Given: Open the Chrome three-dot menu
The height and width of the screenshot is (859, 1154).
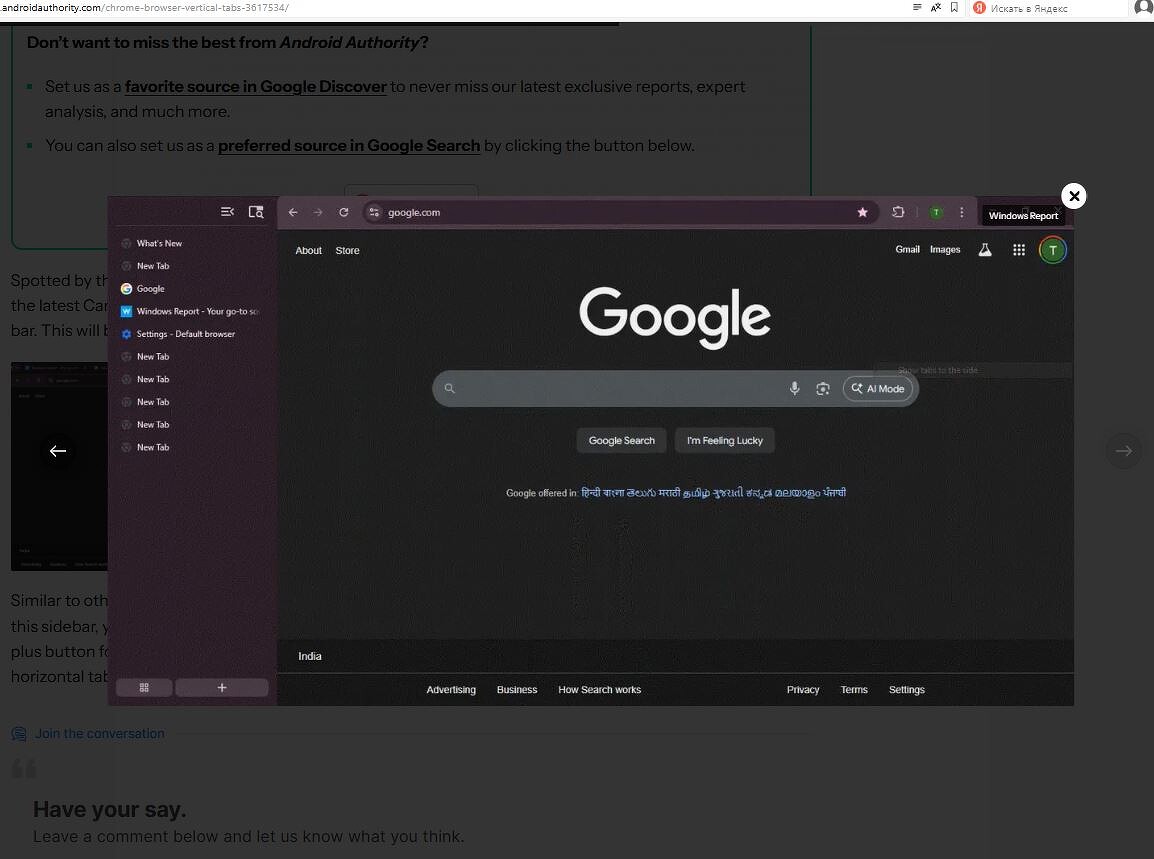Looking at the screenshot, I should [962, 212].
